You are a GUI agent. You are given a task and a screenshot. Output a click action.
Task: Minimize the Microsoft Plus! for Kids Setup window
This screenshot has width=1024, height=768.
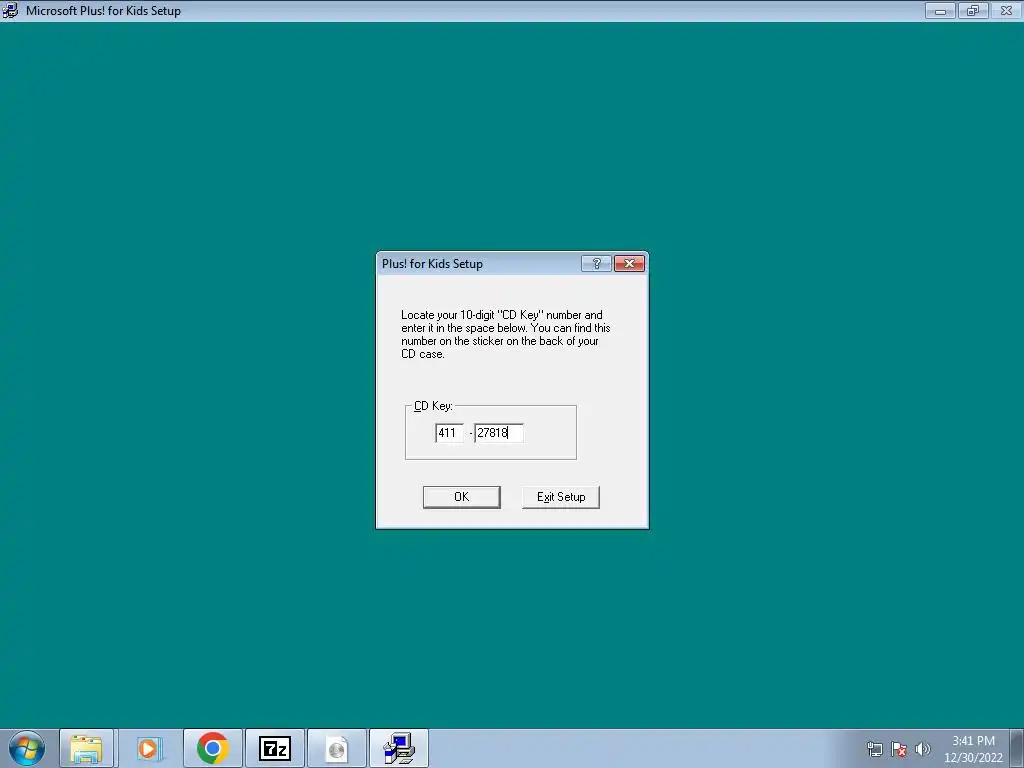940,10
